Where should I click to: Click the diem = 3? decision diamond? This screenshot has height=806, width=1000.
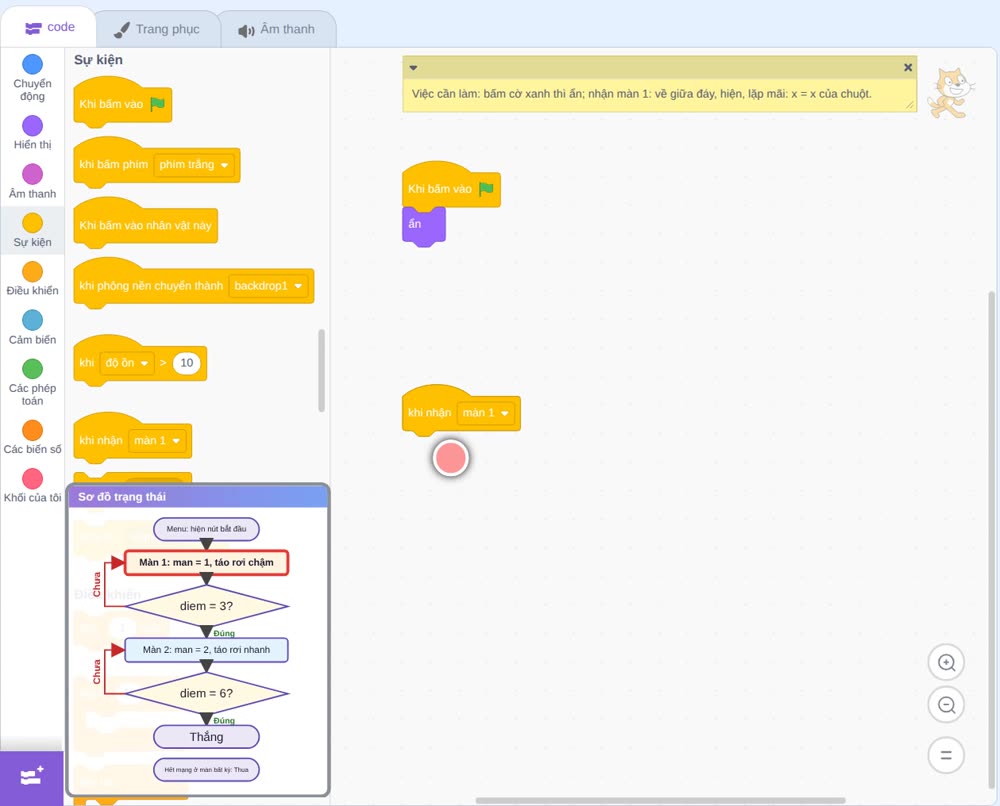(x=206, y=606)
